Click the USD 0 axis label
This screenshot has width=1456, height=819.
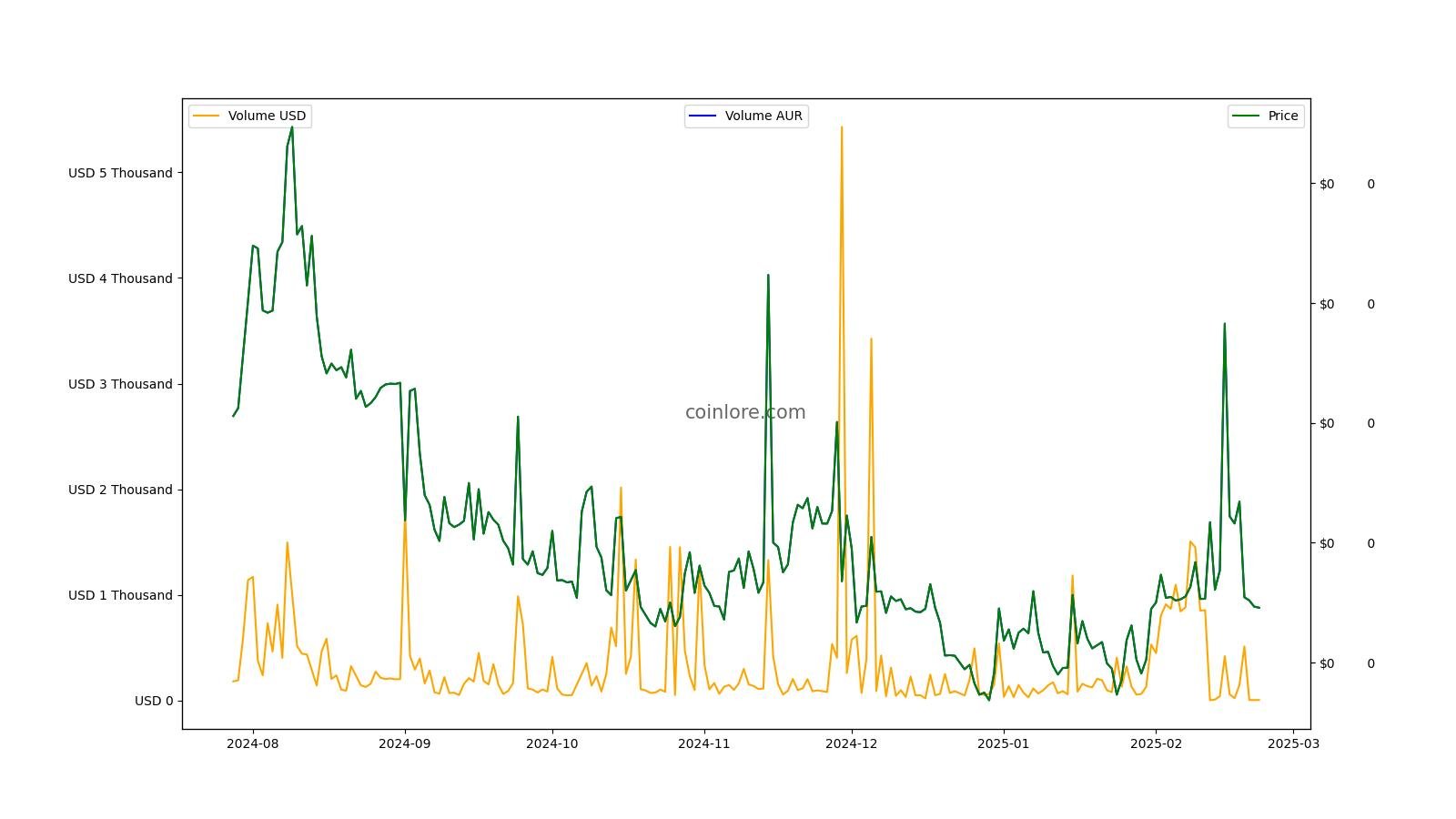pyautogui.click(x=154, y=701)
